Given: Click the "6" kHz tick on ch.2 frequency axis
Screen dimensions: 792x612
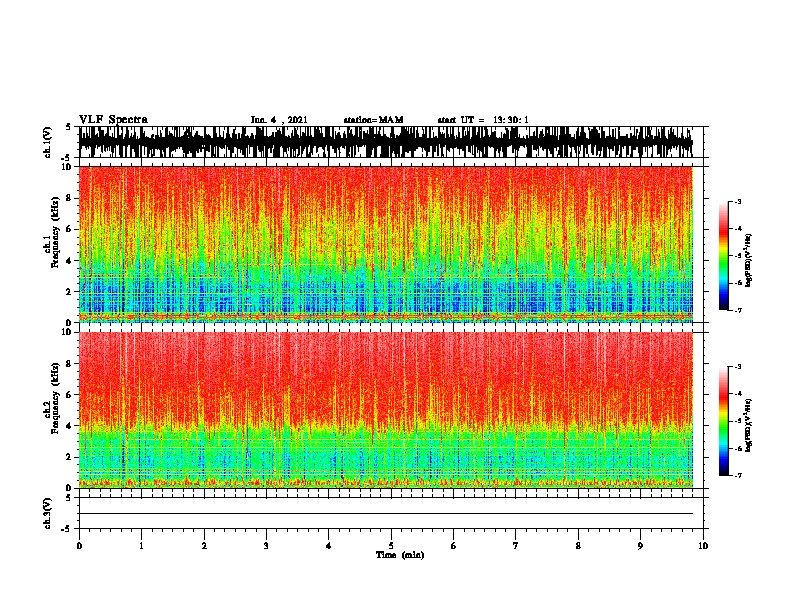Looking at the screenshot, I should [x=69, y=395].
